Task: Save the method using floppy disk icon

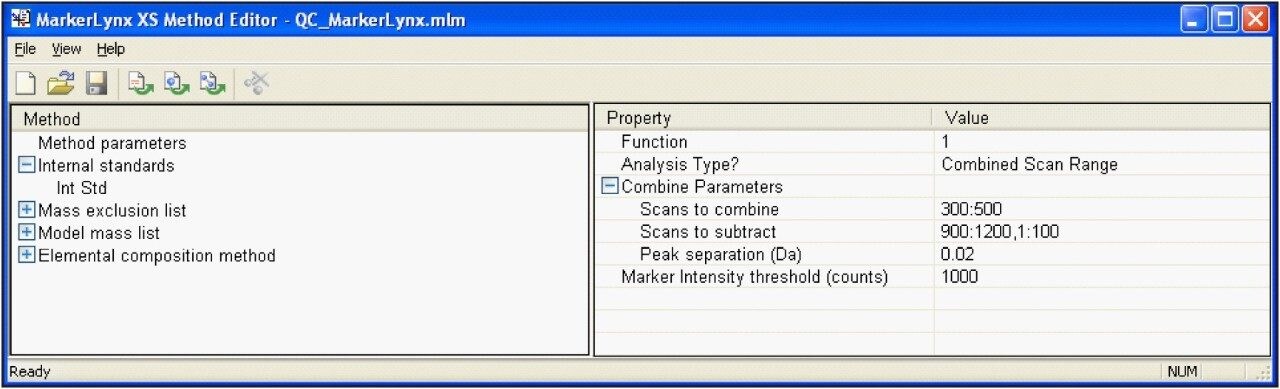Action: click(95, 84)
